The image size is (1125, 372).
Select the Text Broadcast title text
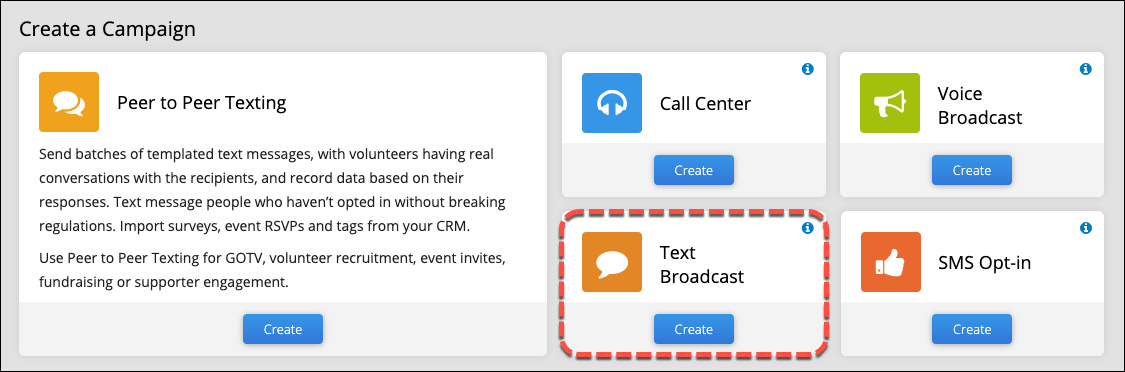point(702,264)
